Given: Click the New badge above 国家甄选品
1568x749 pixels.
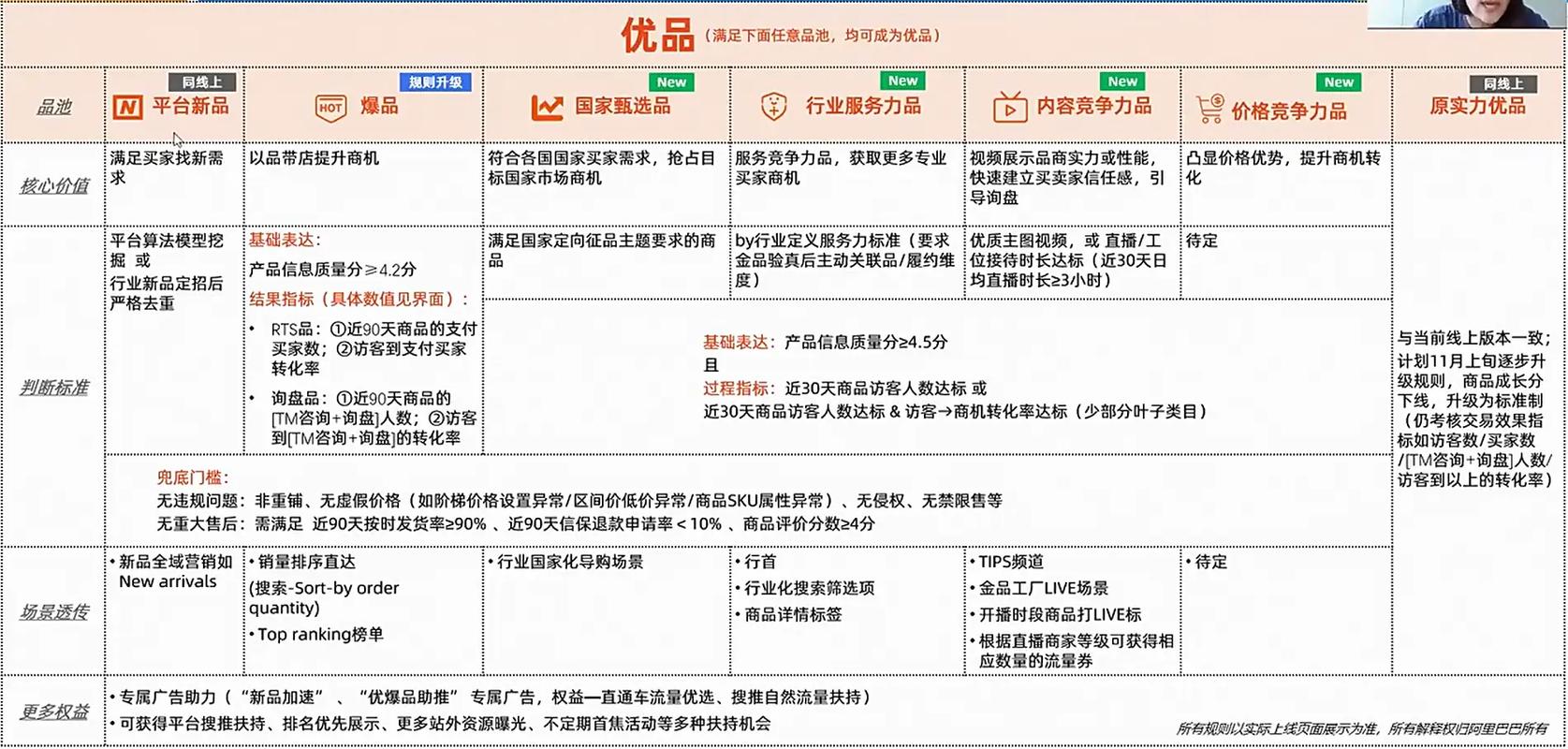Looking at the screenshot, I should tap(671, 82).
